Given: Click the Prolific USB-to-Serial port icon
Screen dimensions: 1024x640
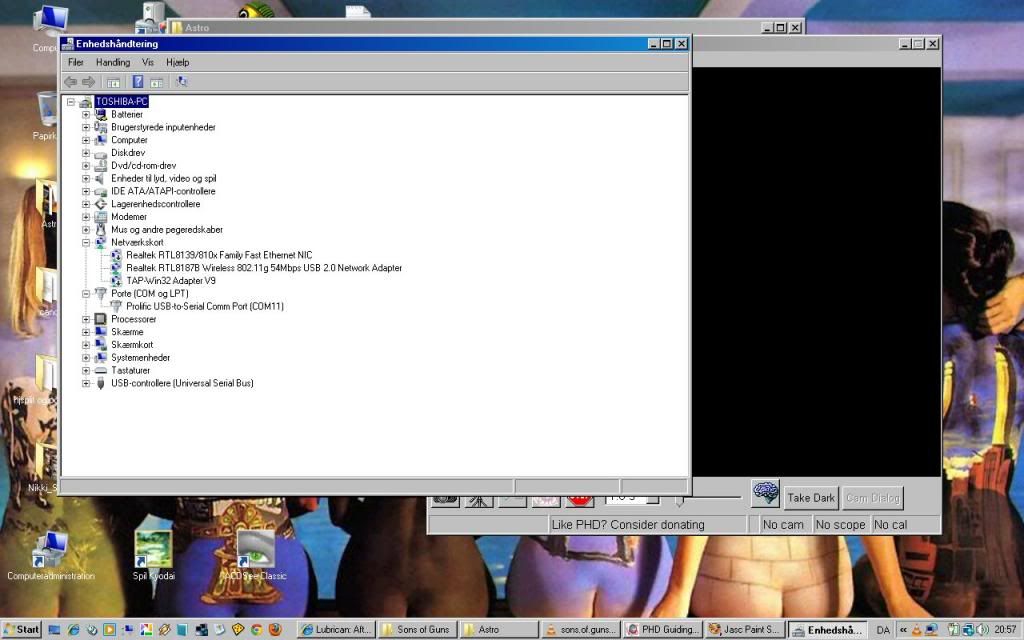Looking at the screenshot, I should pos(116,306).
